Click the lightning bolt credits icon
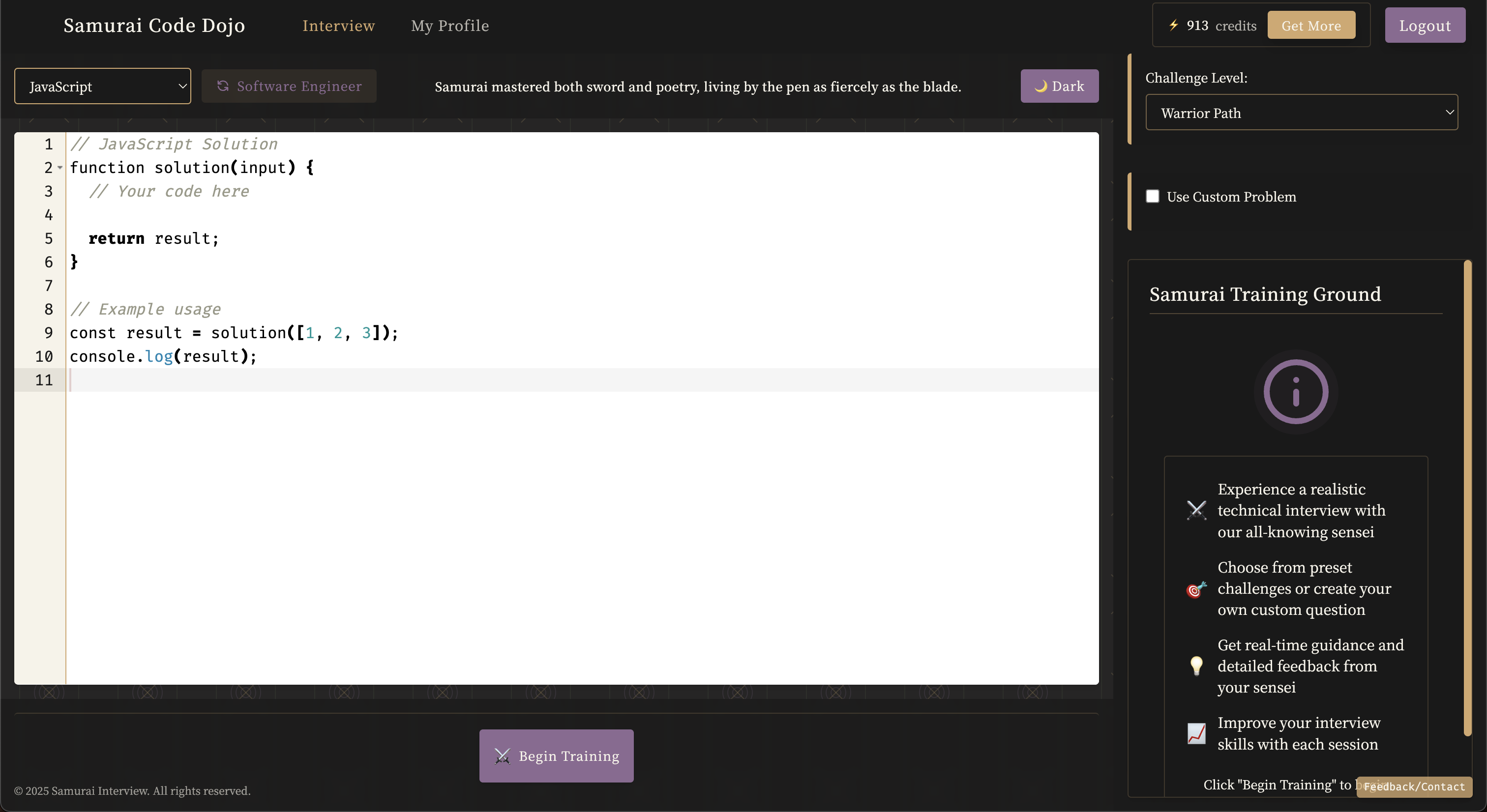 [1174, 26]
